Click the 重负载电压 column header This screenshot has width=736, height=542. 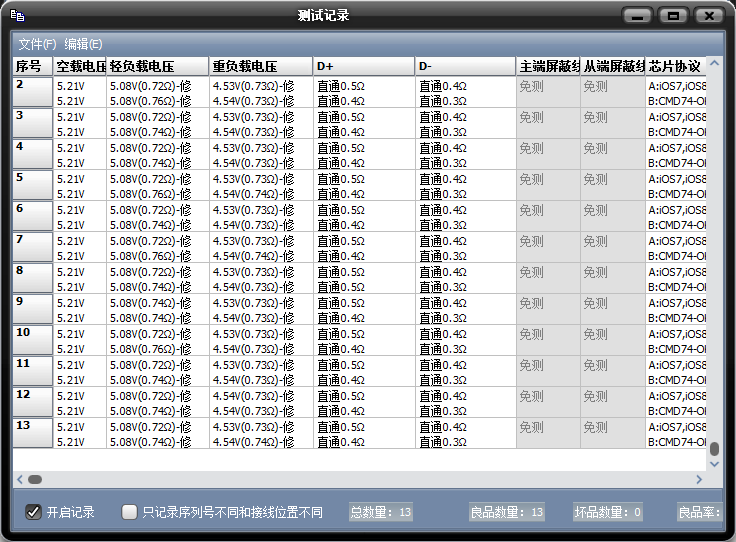coord(261,66)
